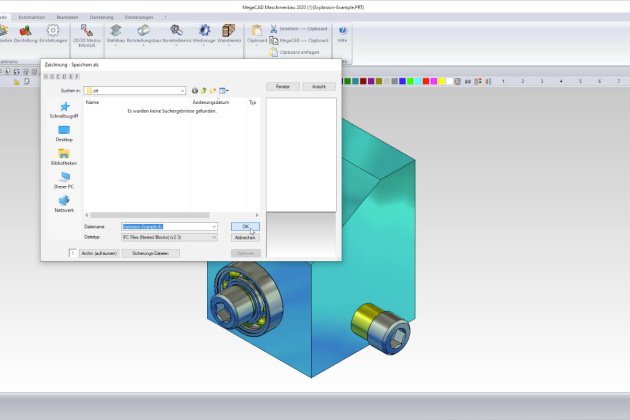Open the Stahlbau tool icon
The width and height of the screenshot is (630, 420).
coord(116,34)
